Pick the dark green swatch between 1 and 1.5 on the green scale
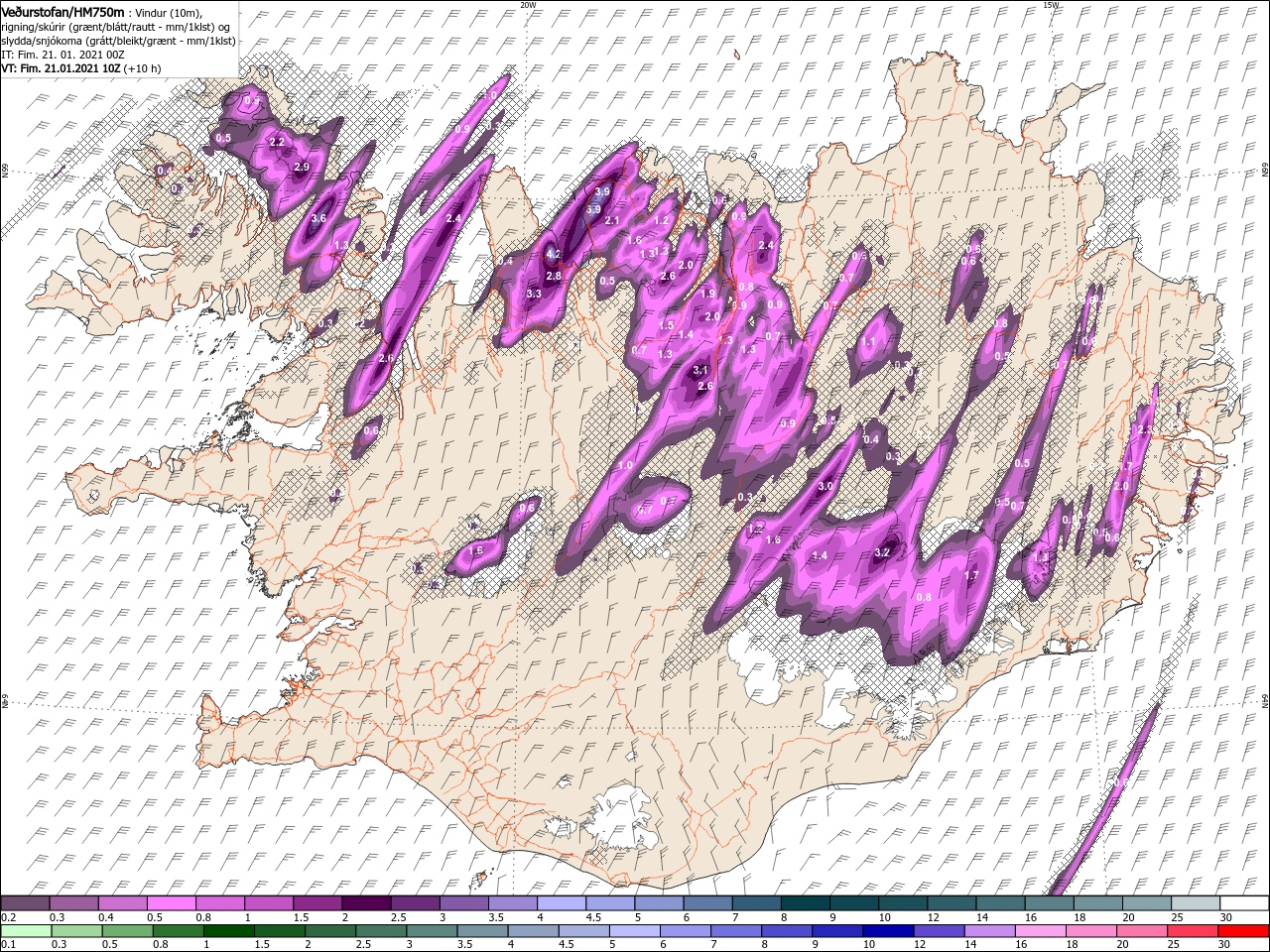Screen dimensions: 1270x952 coord(227,931)
